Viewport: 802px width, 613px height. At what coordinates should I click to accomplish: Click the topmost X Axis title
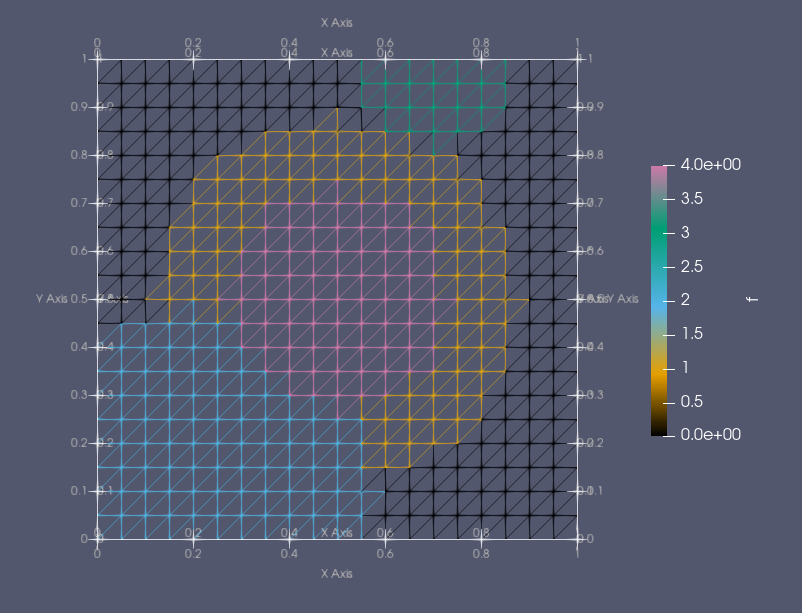click(x=337, y=23)
